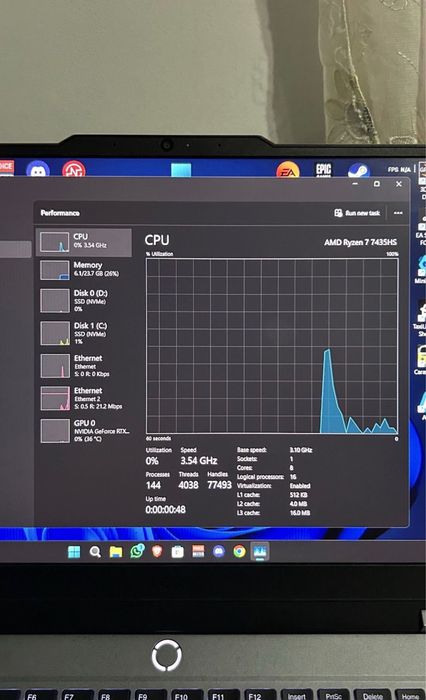The width and height of the screenshot is (426, 700).
Task: Open EA app desktop shortcut
Action: (288, 170)
